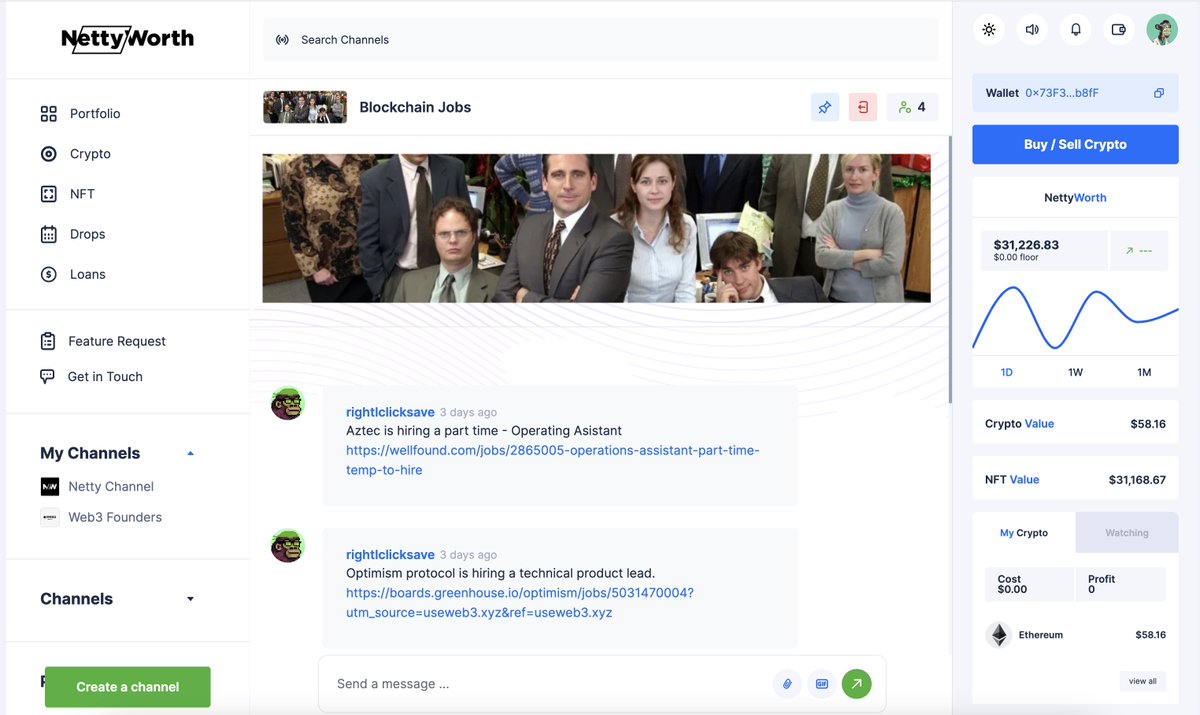
Task: Click the Netty Channel logo icon
Action: [50, 487]
